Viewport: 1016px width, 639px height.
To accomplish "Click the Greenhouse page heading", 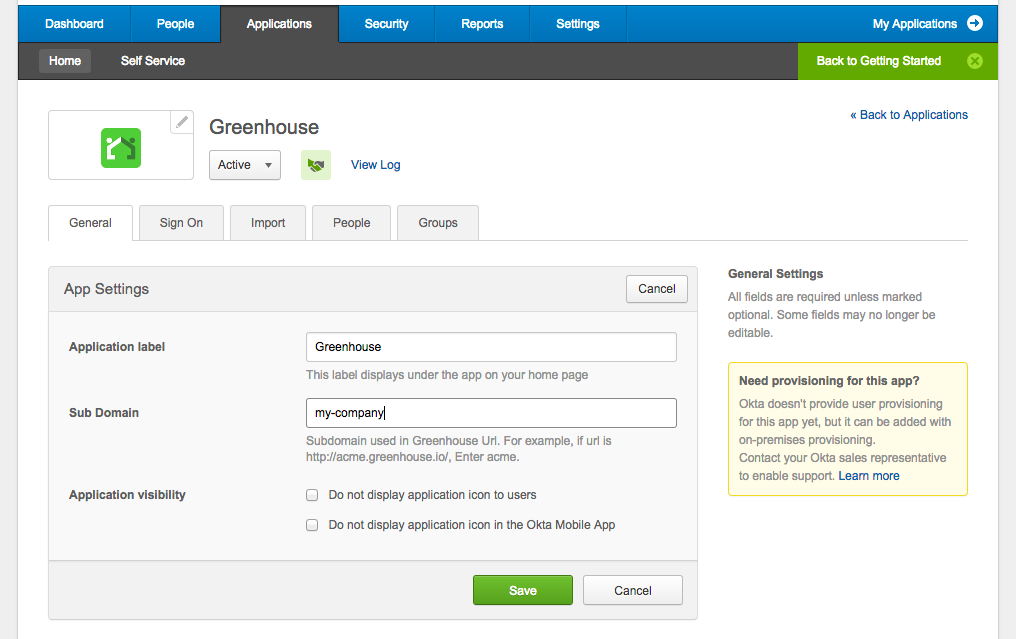I will [264, 127].
